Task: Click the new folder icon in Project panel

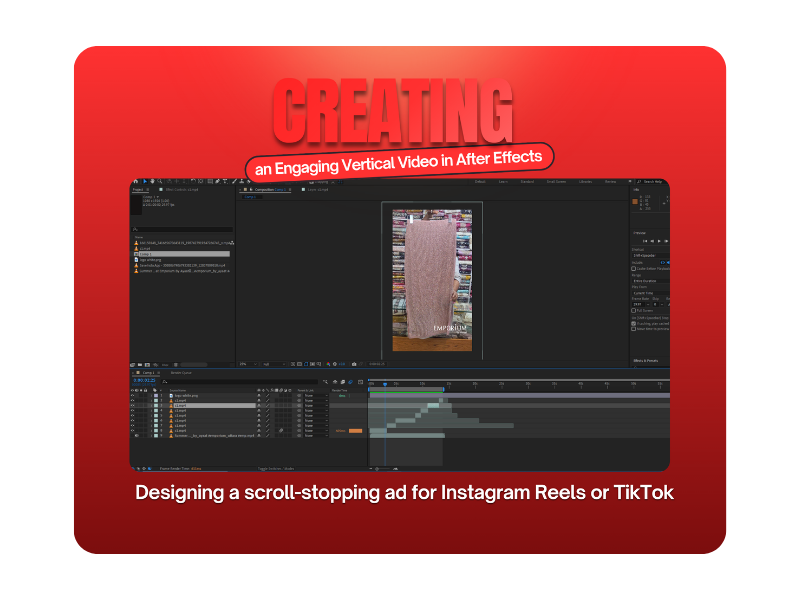Action: pos(140,365)
